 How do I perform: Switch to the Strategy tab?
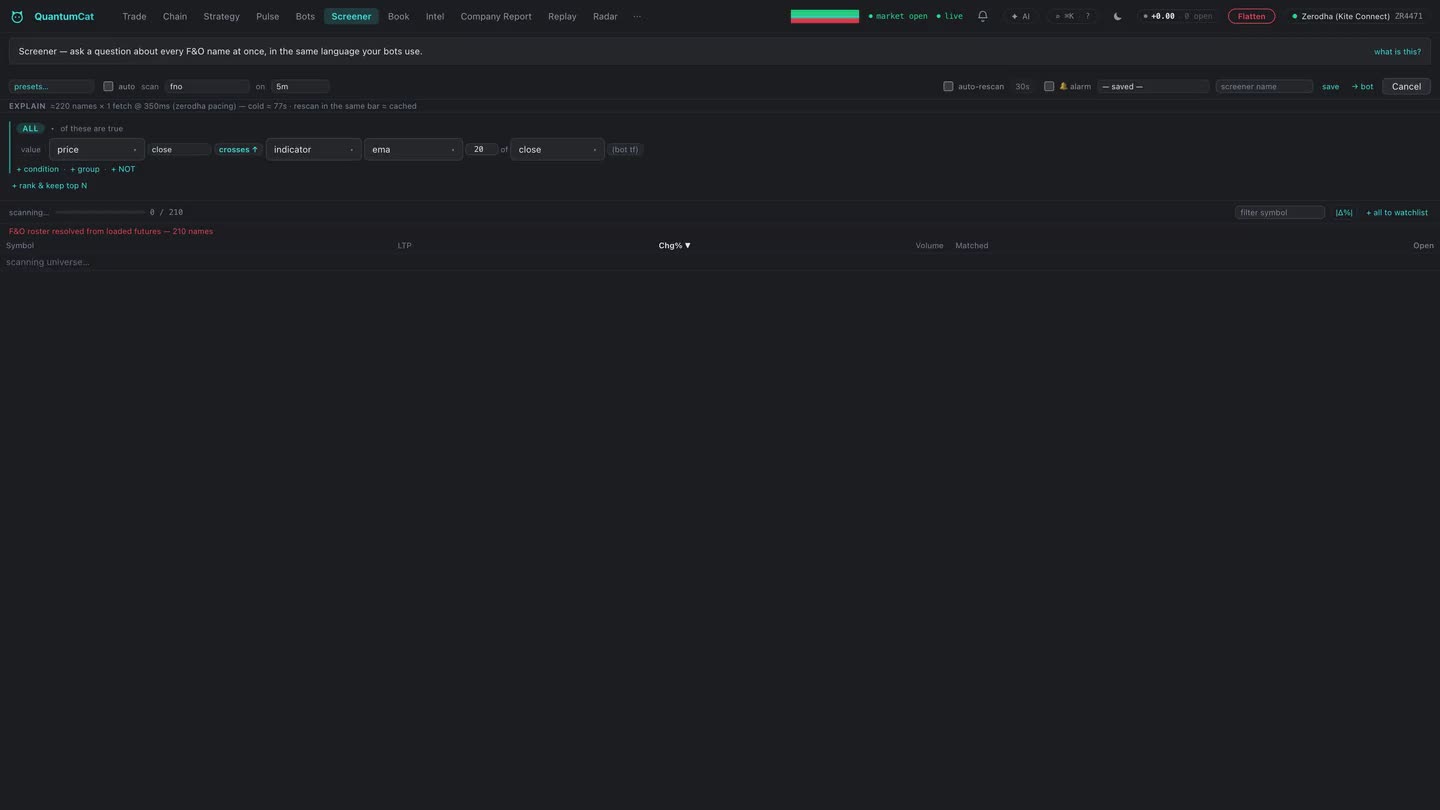tap(221, 16)
